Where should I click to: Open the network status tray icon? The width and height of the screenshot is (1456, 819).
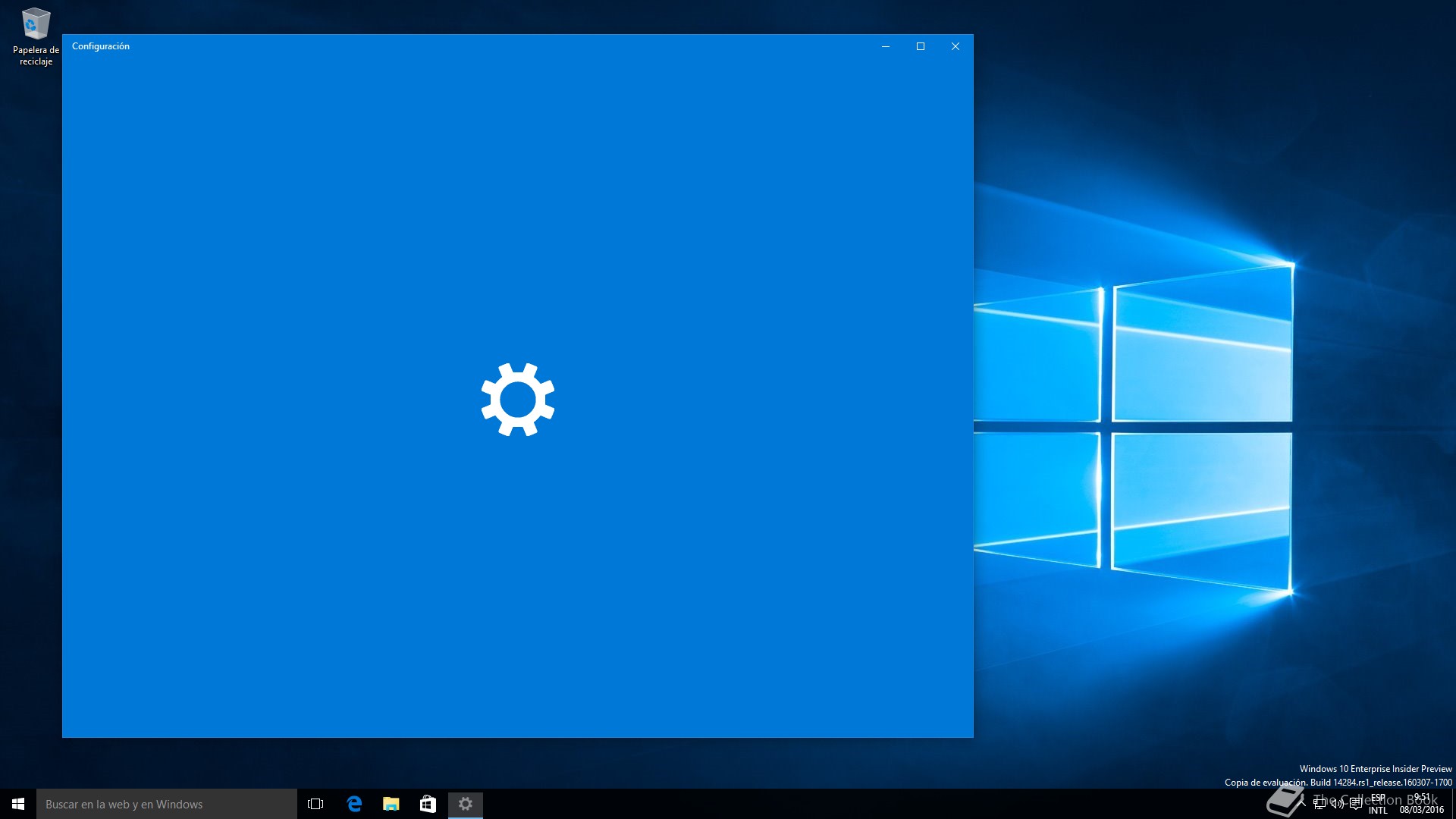coord(1319,804)
